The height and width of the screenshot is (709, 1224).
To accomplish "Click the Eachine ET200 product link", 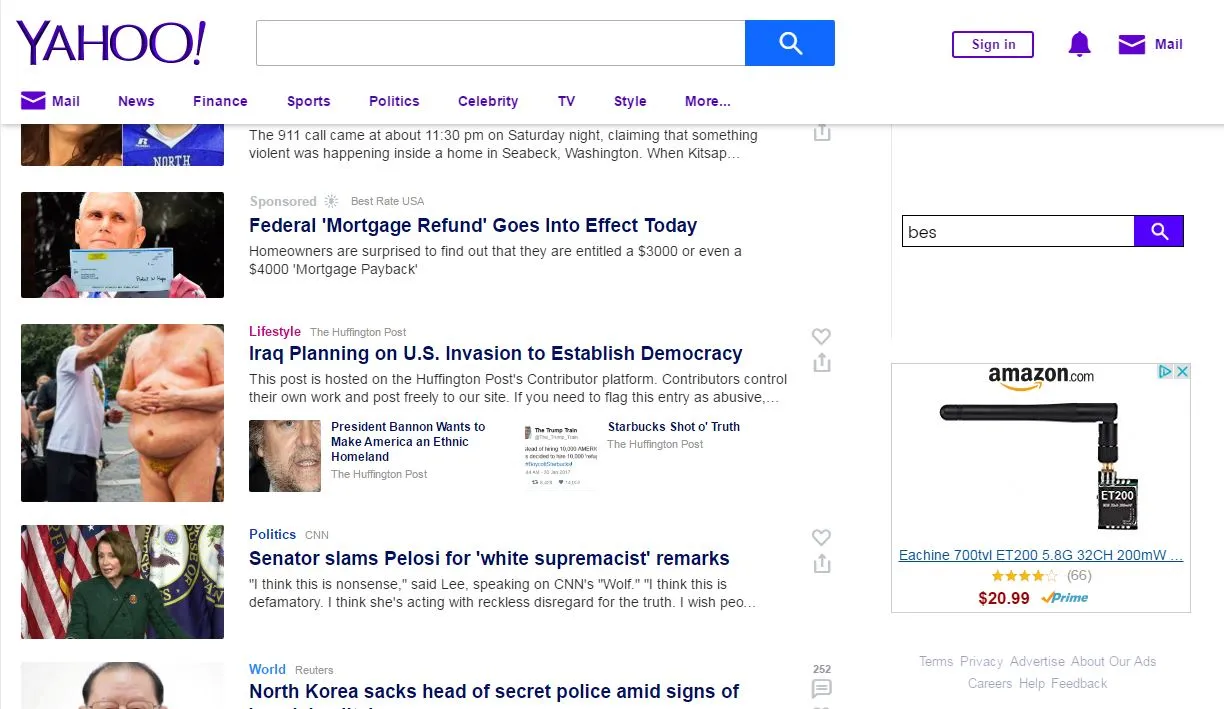I will point(1040,555).
